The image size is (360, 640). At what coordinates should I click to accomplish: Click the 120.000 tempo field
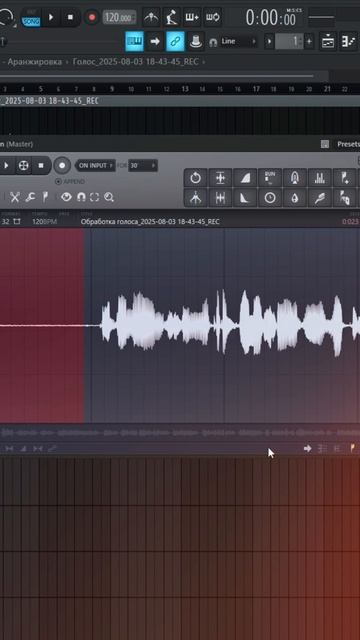(120, 18)
